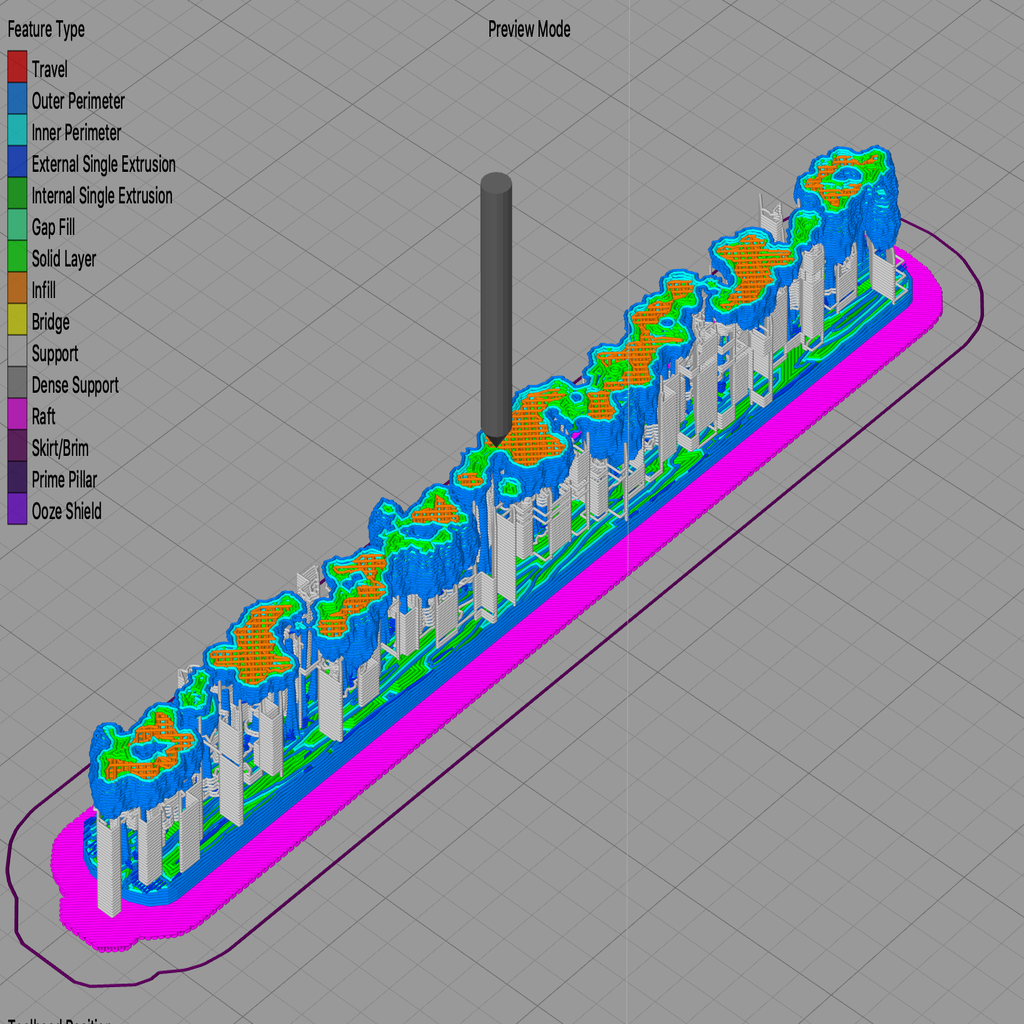Click the 'Dense Support' legend label

coord(75,385)
